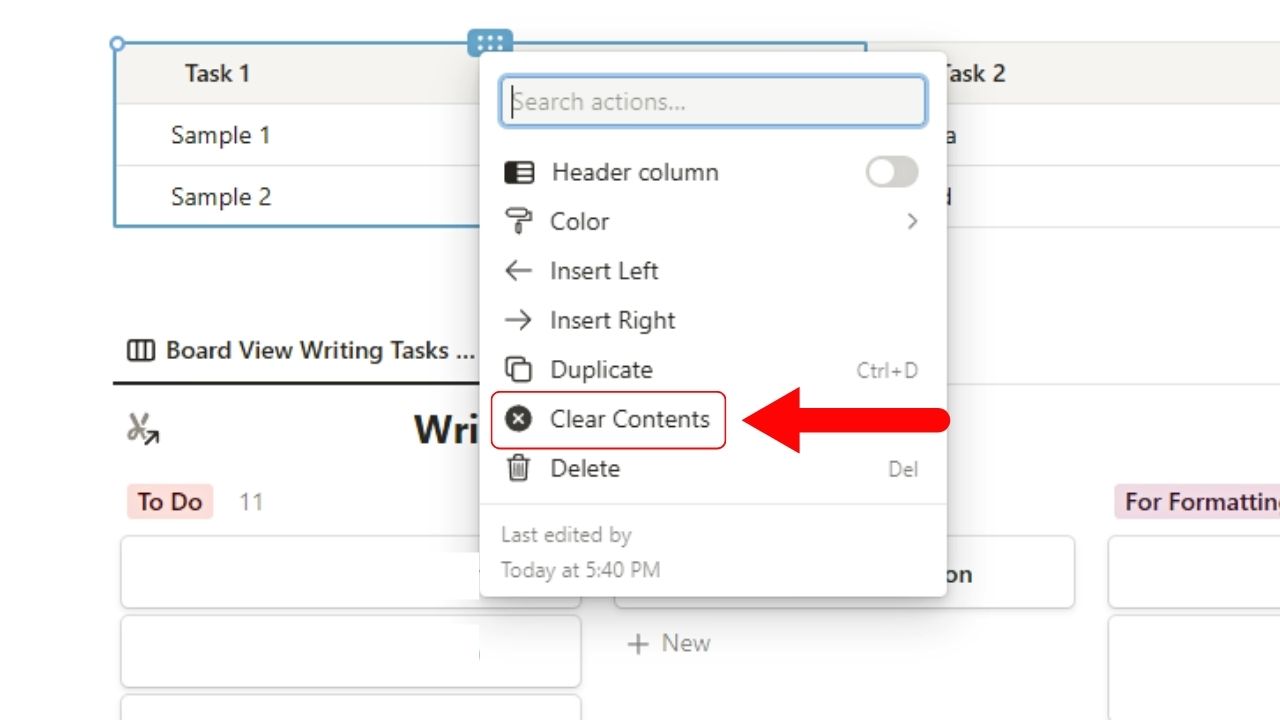
Task: Click the New button under the board column
Action: tap(670, 643)
